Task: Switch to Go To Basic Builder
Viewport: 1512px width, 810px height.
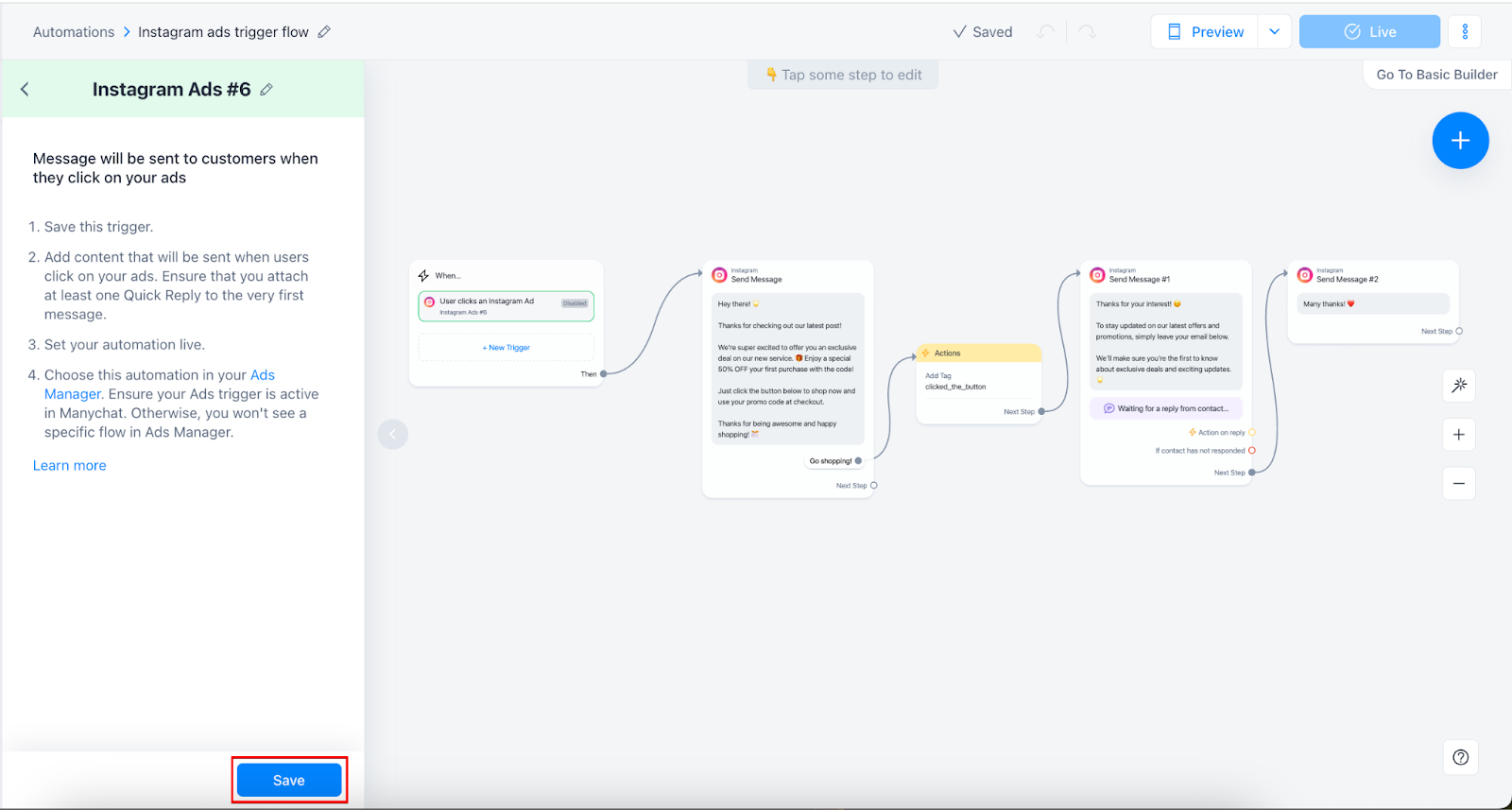Action: (x=1436, y=75)
